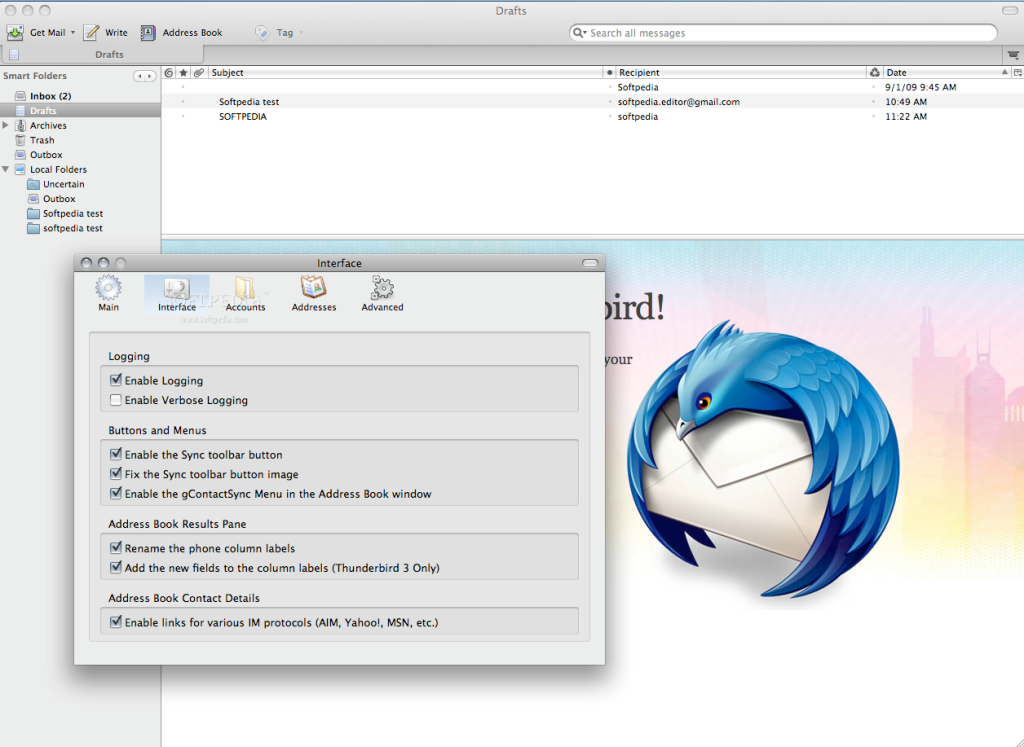The image size is (1024, 747).
Task: Click the thread column header icon
Action: [x=169, y=72]
